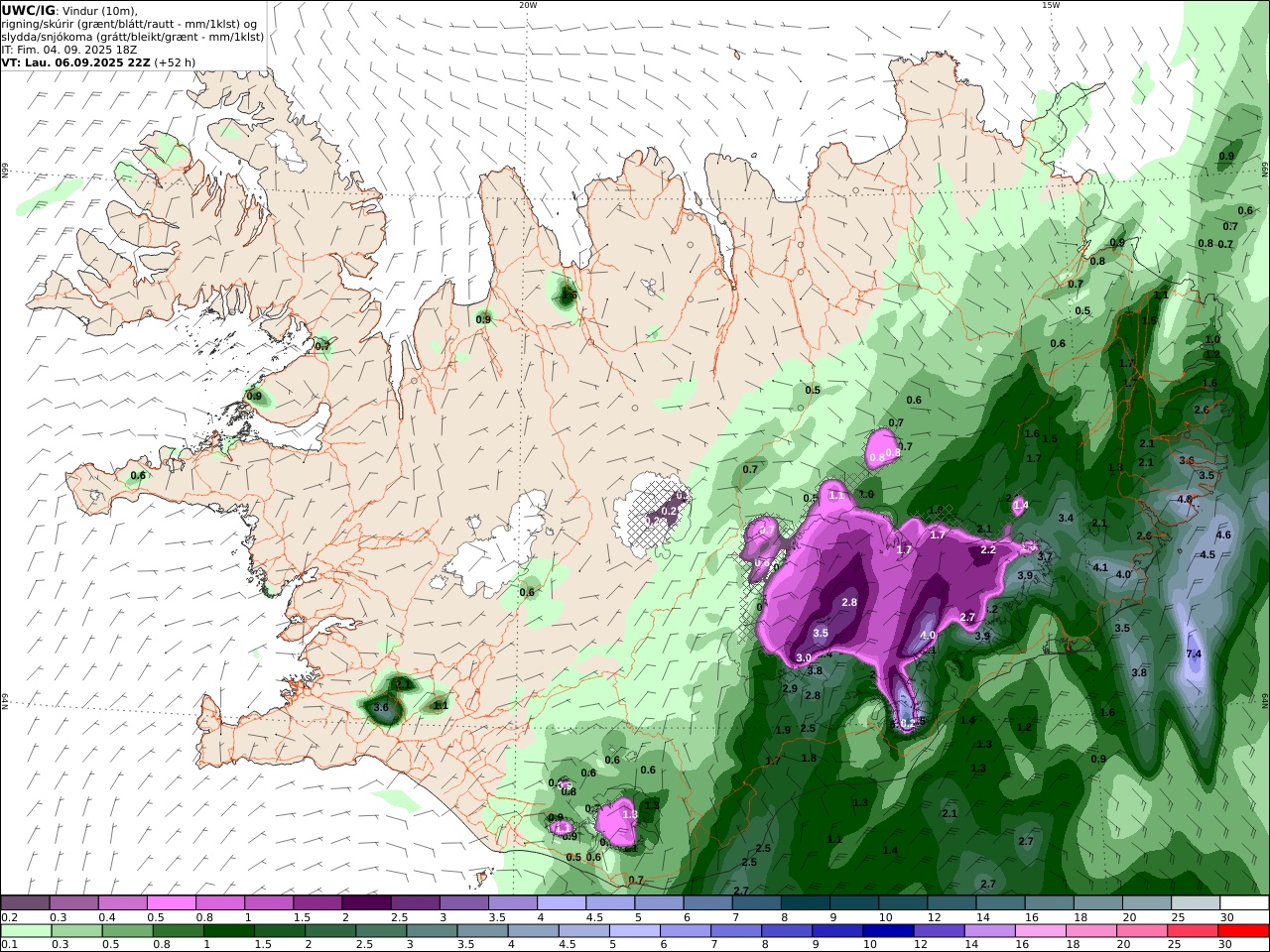Click the 15W longitude label
The width and height of the screenshot is (1270, 952).
pos(1051,5)
